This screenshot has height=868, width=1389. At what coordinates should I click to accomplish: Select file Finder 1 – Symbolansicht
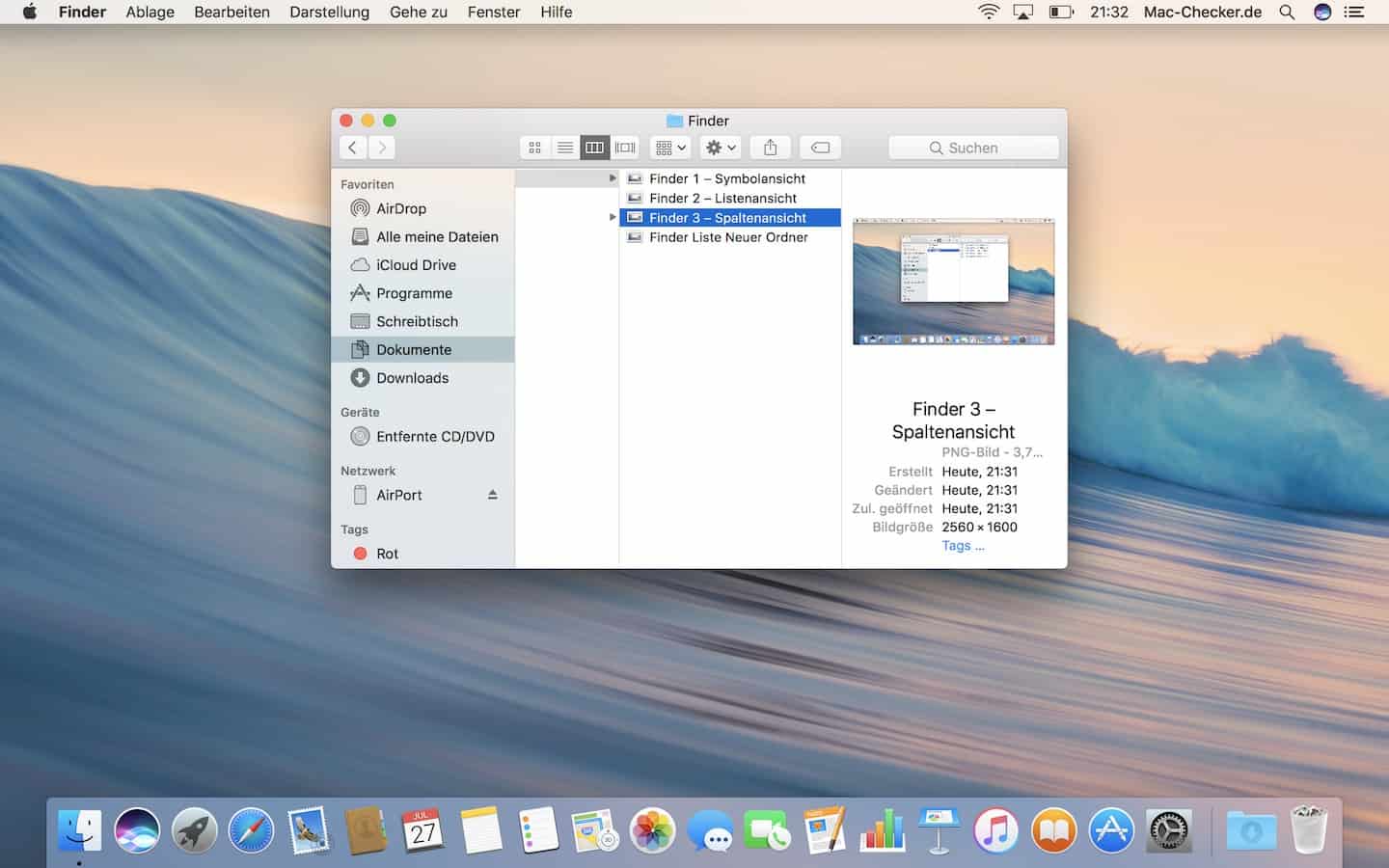pos(730,178)
